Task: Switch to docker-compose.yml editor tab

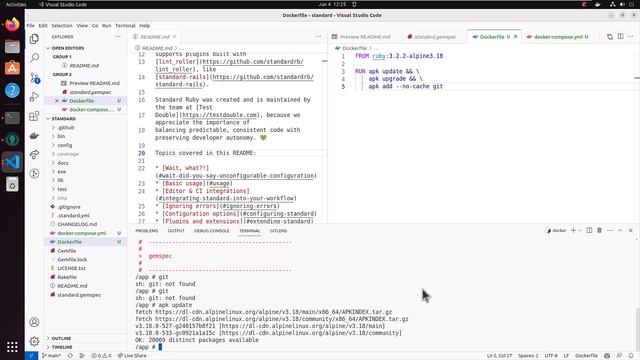Action: (558, 37)
